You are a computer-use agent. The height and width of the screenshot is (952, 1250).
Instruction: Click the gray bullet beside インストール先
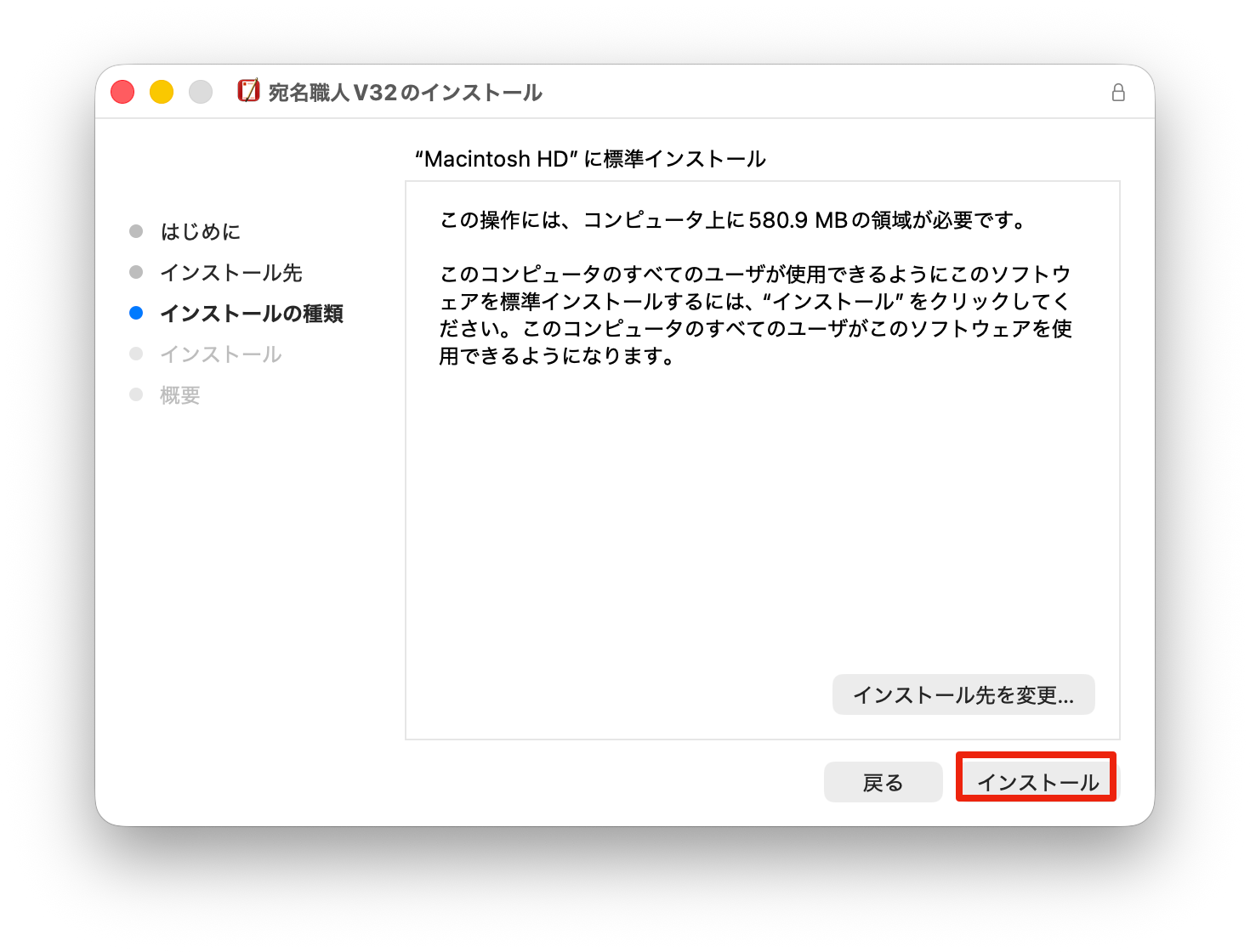pyautogui.click(x=136, y=272)
